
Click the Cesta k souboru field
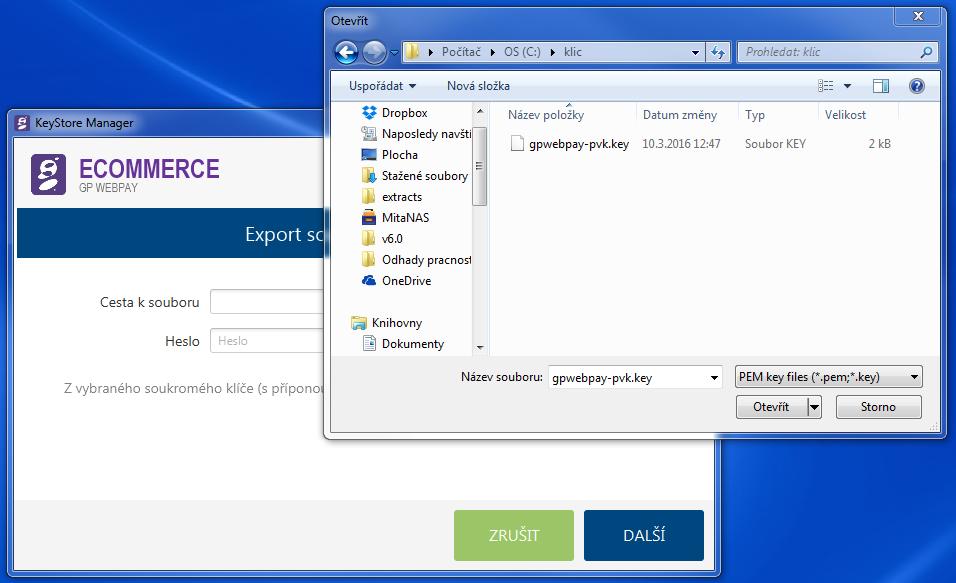pos(266,302)
